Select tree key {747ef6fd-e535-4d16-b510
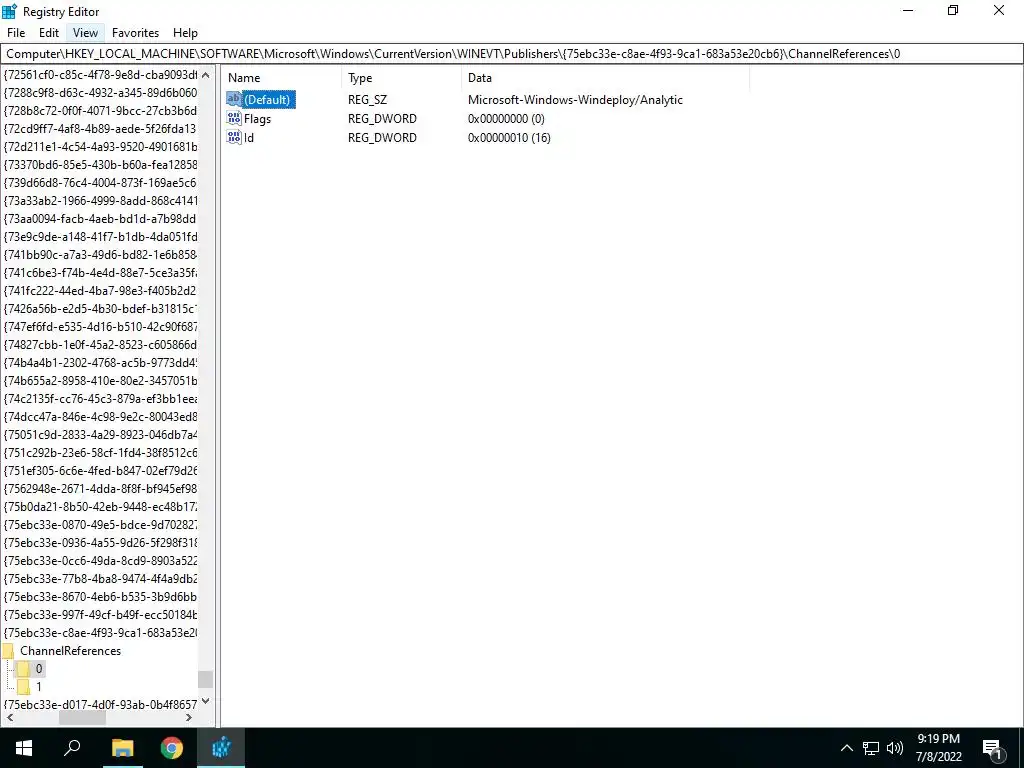This screenshot has height=768, width=1024. (x=100, y=327)
